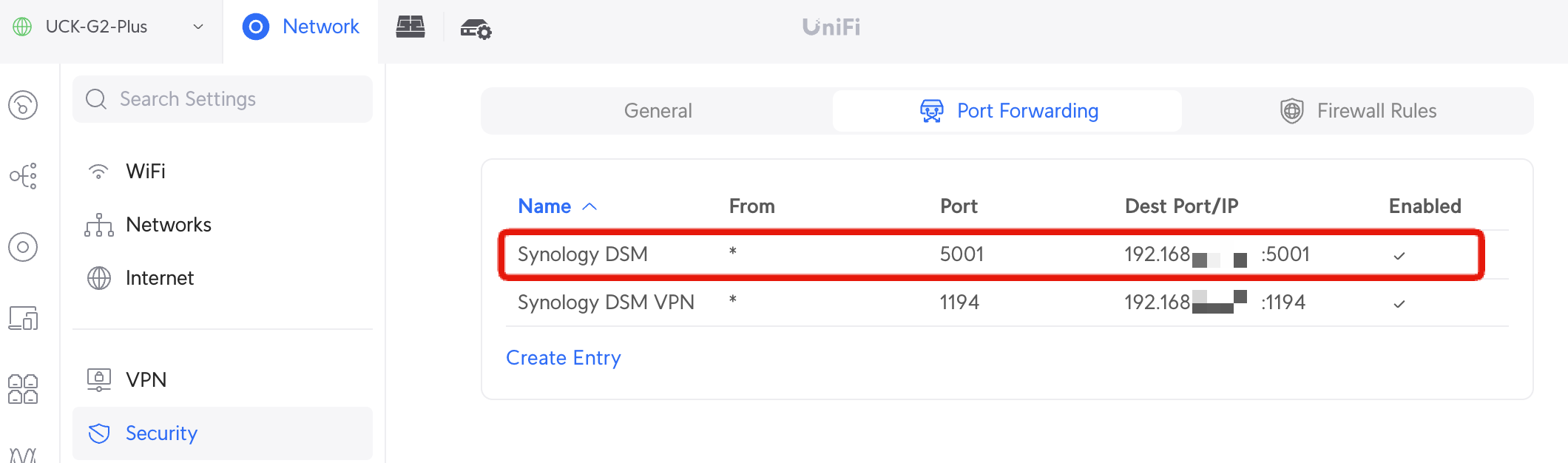
Task: Click the Create Entry link
Action: tap(563, 358)
